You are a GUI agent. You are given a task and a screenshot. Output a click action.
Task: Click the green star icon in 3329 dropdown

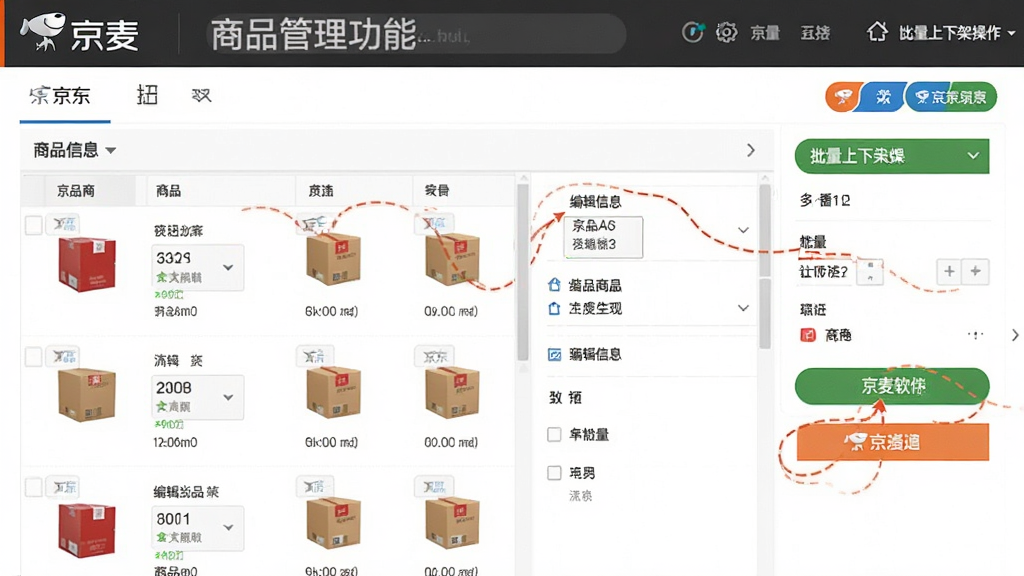(x=161, y=278)
